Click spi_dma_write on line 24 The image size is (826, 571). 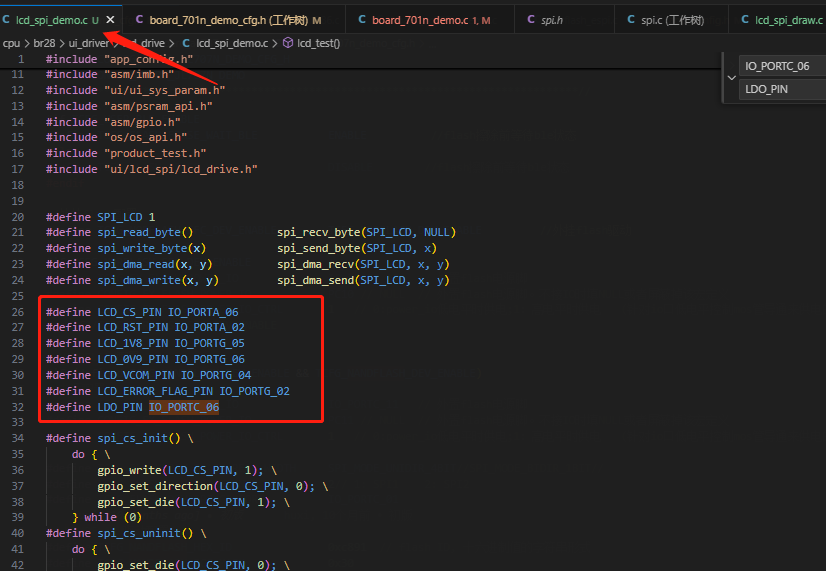(139, 280)
